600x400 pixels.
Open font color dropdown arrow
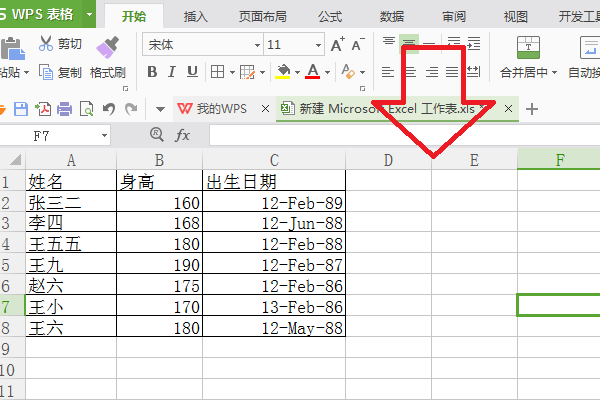tap(327, 72)
